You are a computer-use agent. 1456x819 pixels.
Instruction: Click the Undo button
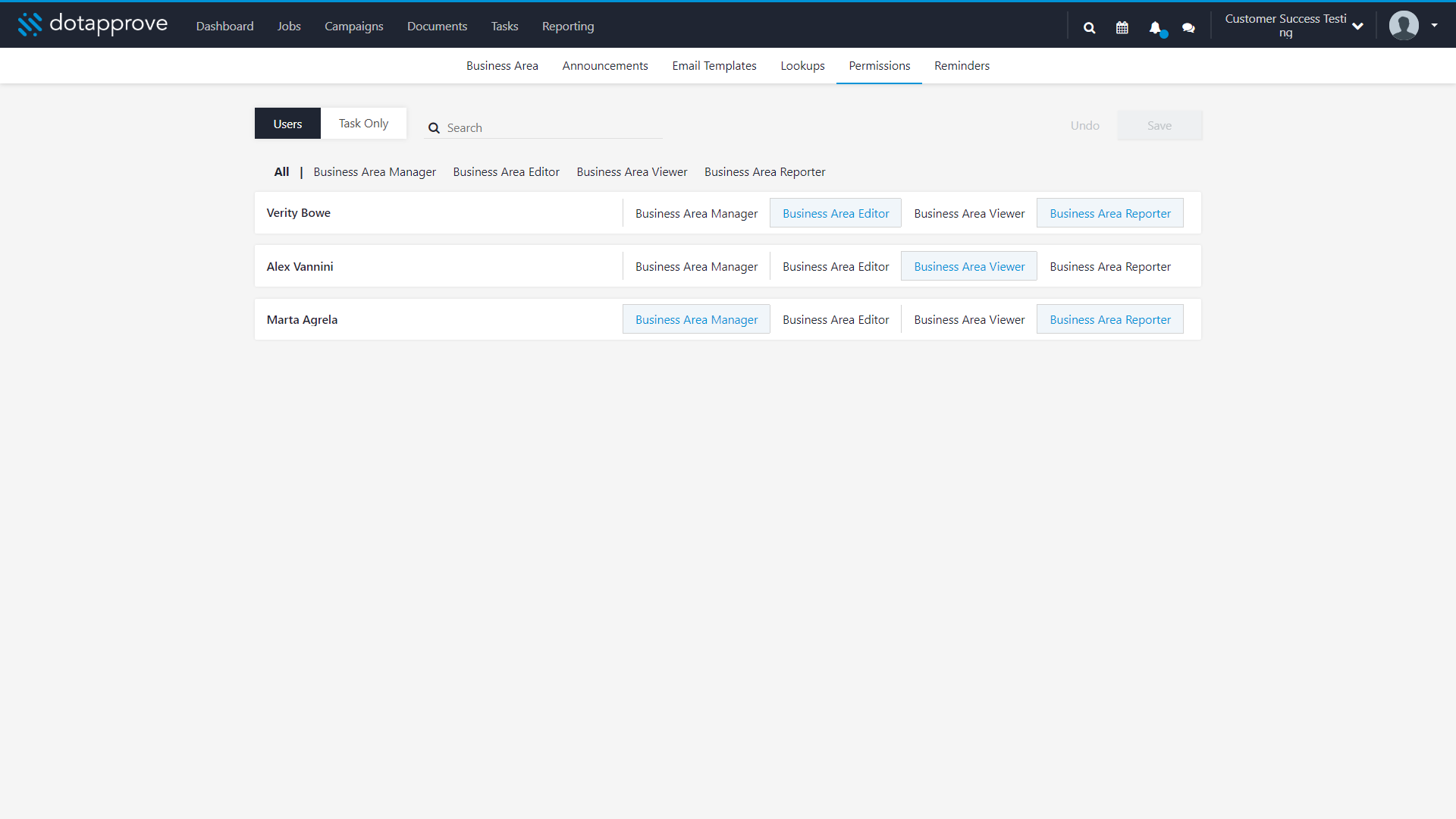click(1084, 126)
